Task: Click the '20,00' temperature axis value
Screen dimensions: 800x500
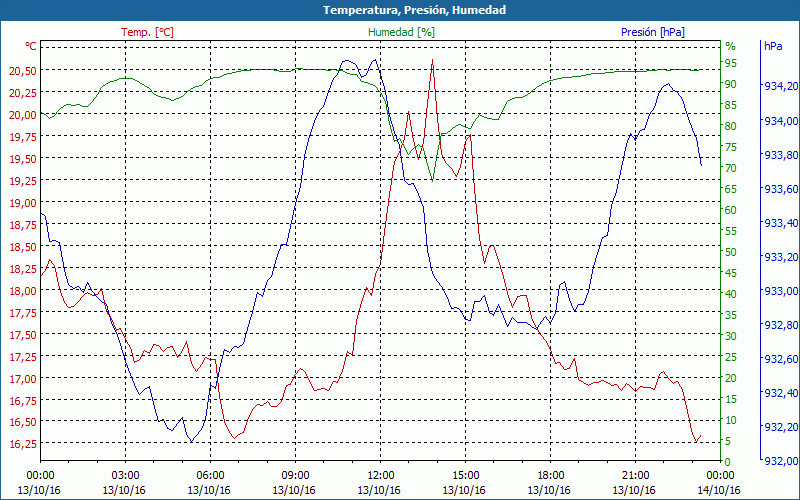Action: point(23,115)
